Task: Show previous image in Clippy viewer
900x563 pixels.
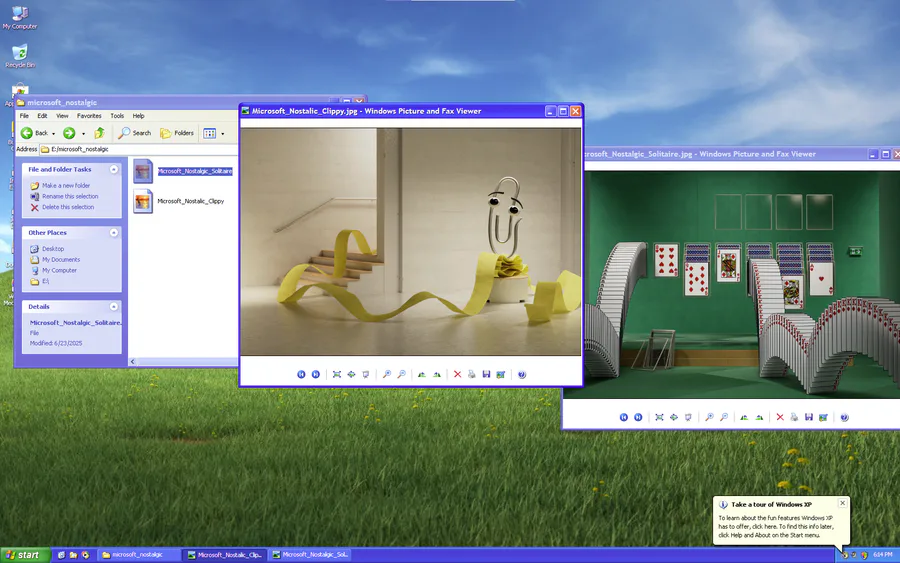Action: click(301, 374)
